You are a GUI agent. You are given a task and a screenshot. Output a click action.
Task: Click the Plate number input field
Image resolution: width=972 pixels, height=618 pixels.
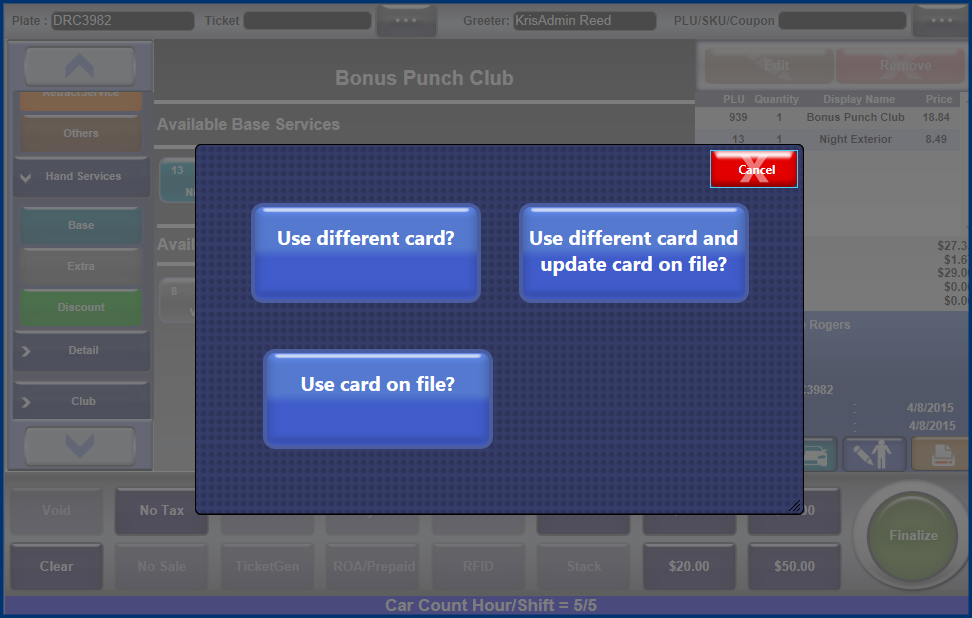[122, 21]
